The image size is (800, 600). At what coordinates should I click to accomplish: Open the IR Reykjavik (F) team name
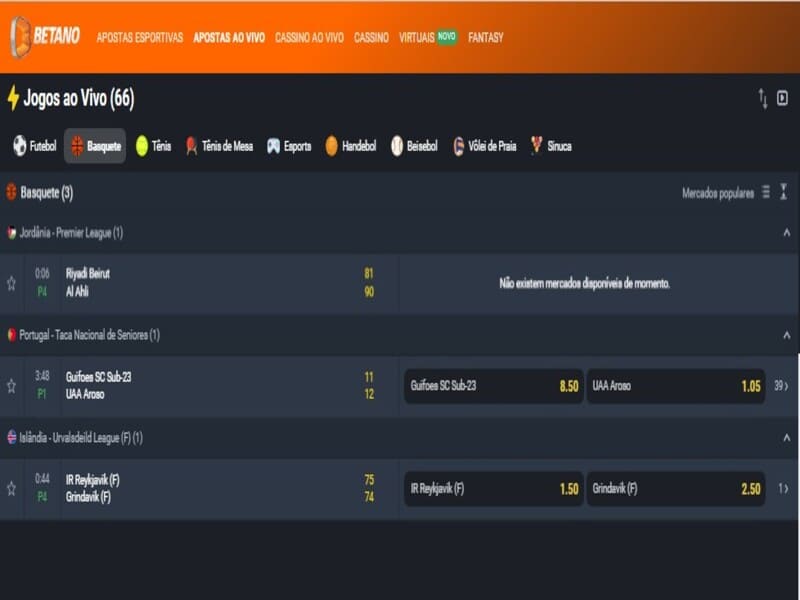click(x=92, y=480)
